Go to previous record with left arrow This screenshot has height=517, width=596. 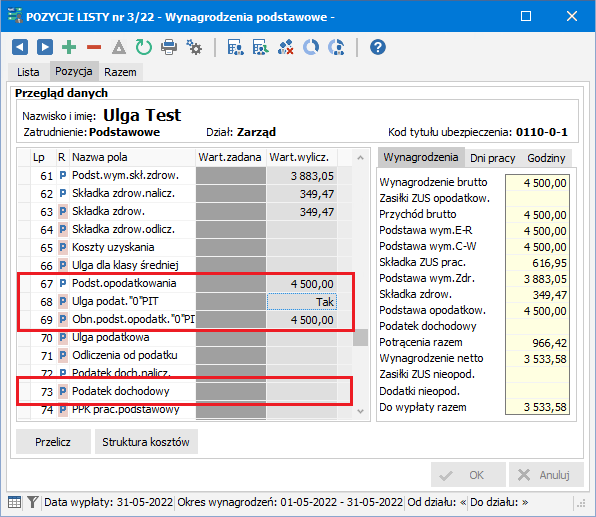(20, 48)
